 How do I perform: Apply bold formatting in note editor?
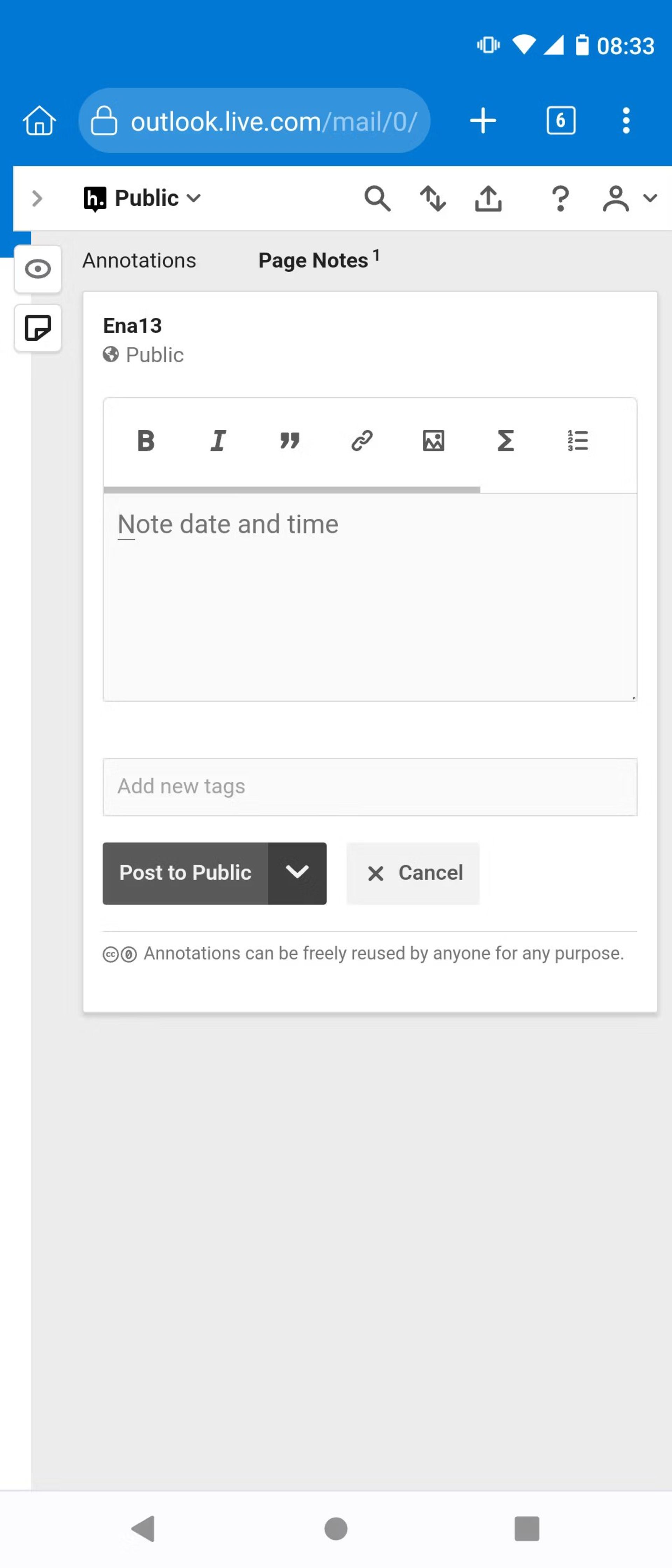click(146, 440)
